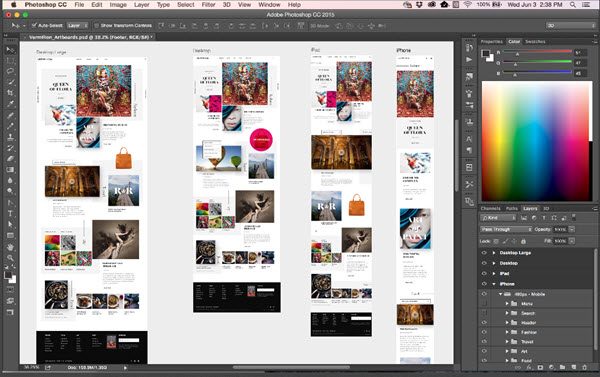Screen dimensions: 600x377
Task: Filter layers by type layers icon
Action: pos(543,217)
